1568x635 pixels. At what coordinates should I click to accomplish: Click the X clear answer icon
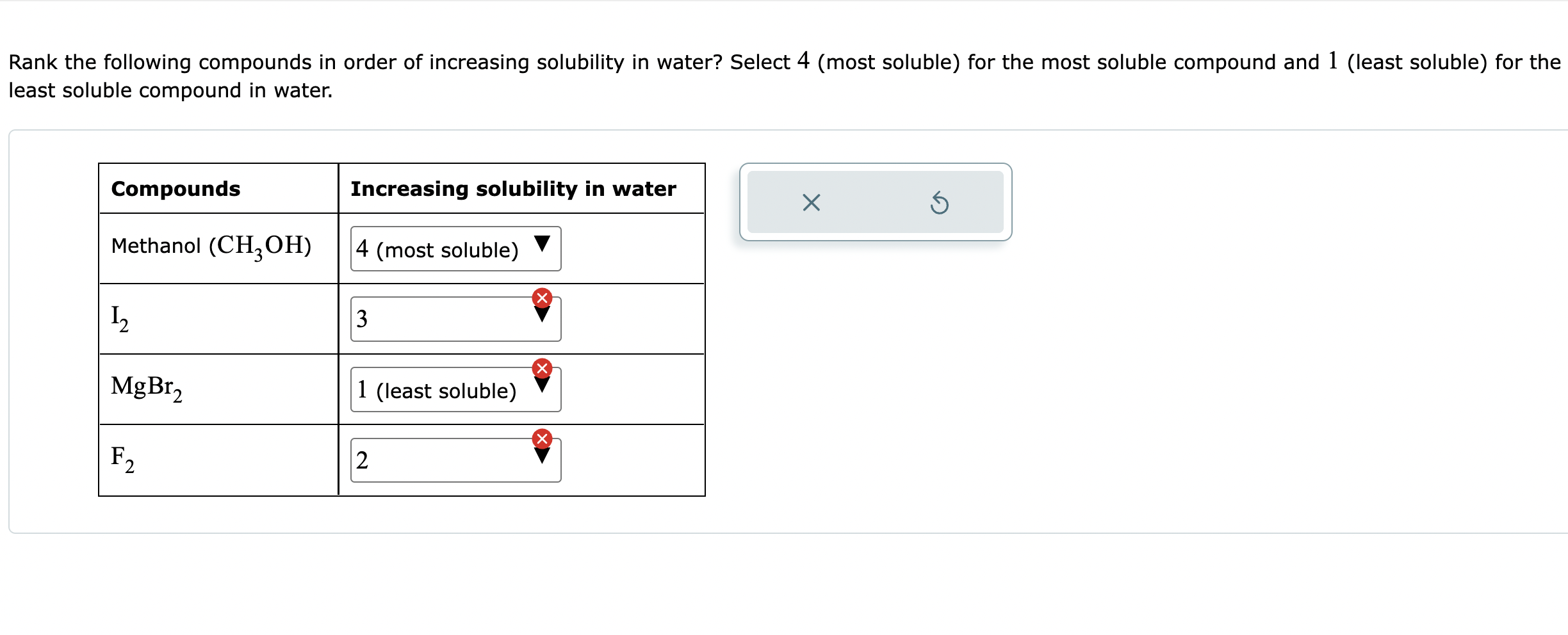click(811, 202)
